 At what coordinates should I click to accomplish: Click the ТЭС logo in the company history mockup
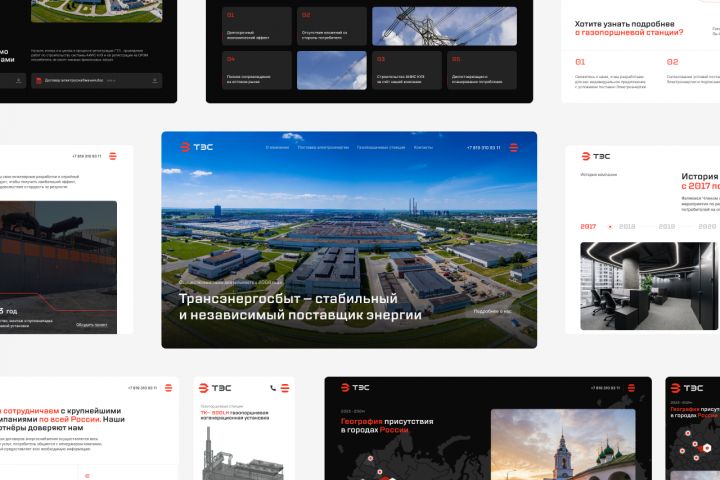(596, 157)
